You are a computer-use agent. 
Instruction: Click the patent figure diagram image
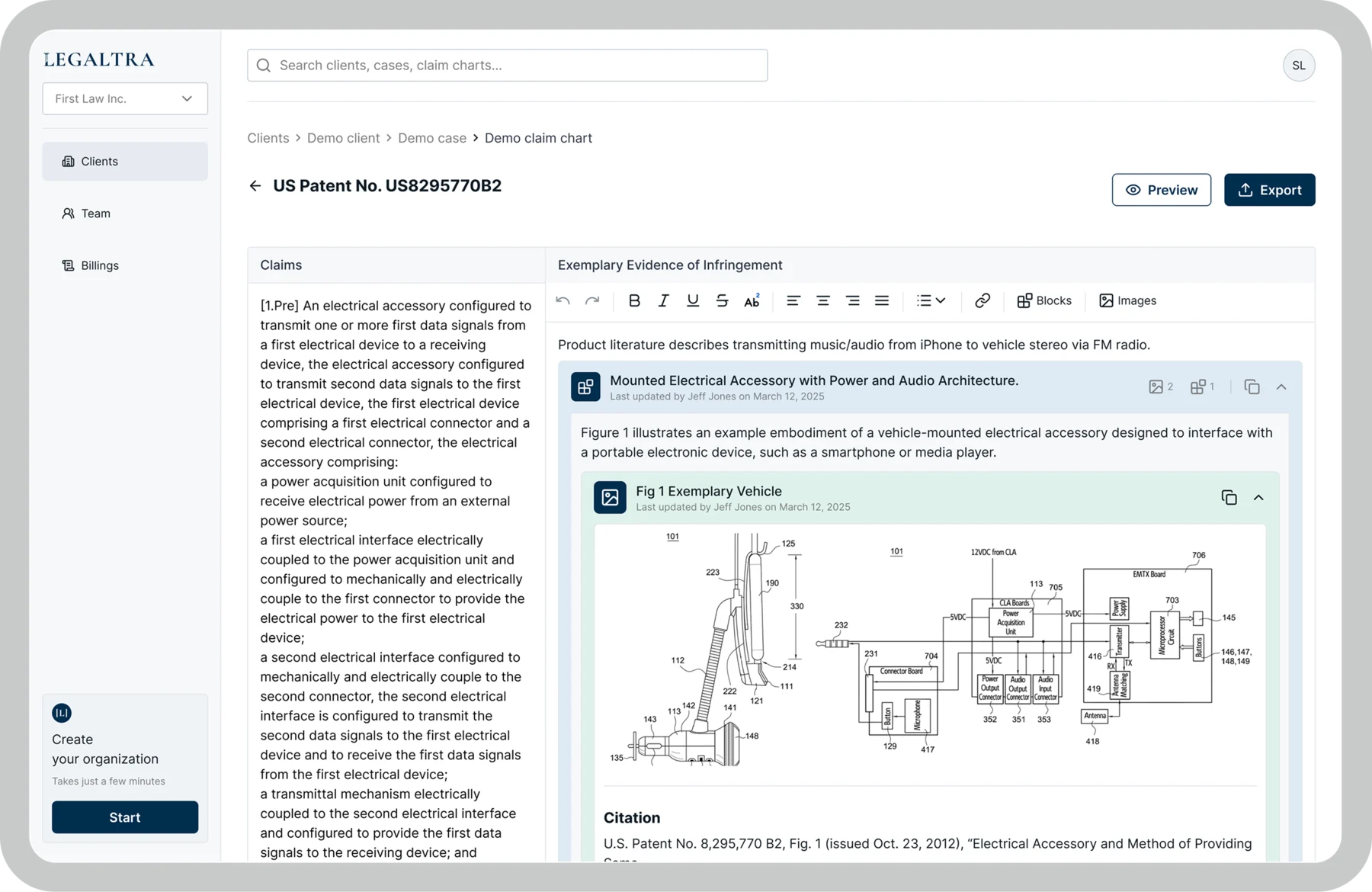(x=930, y=650)
